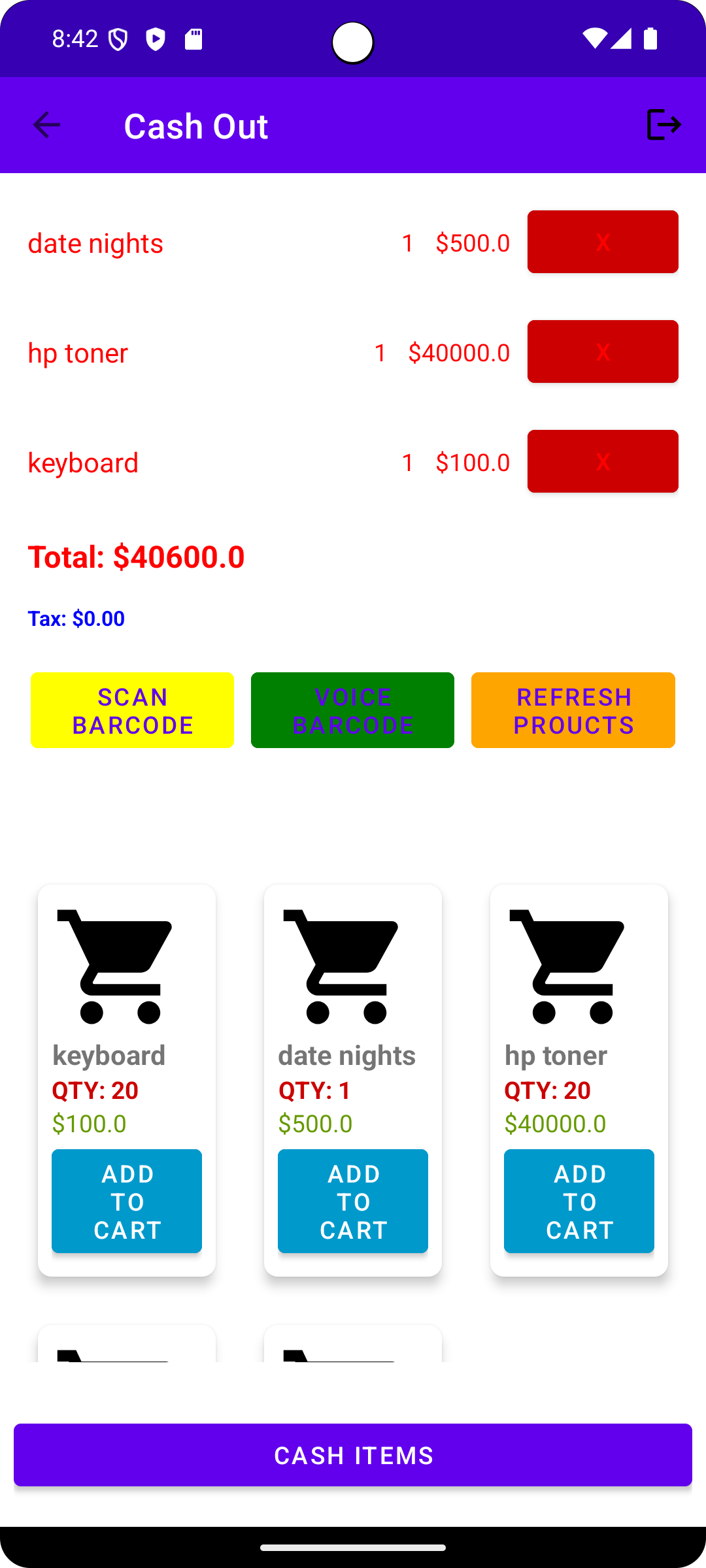This screenshot has height=1568, width=706.
Task: Add date nights to the cart
Action: pos(353,1201)
